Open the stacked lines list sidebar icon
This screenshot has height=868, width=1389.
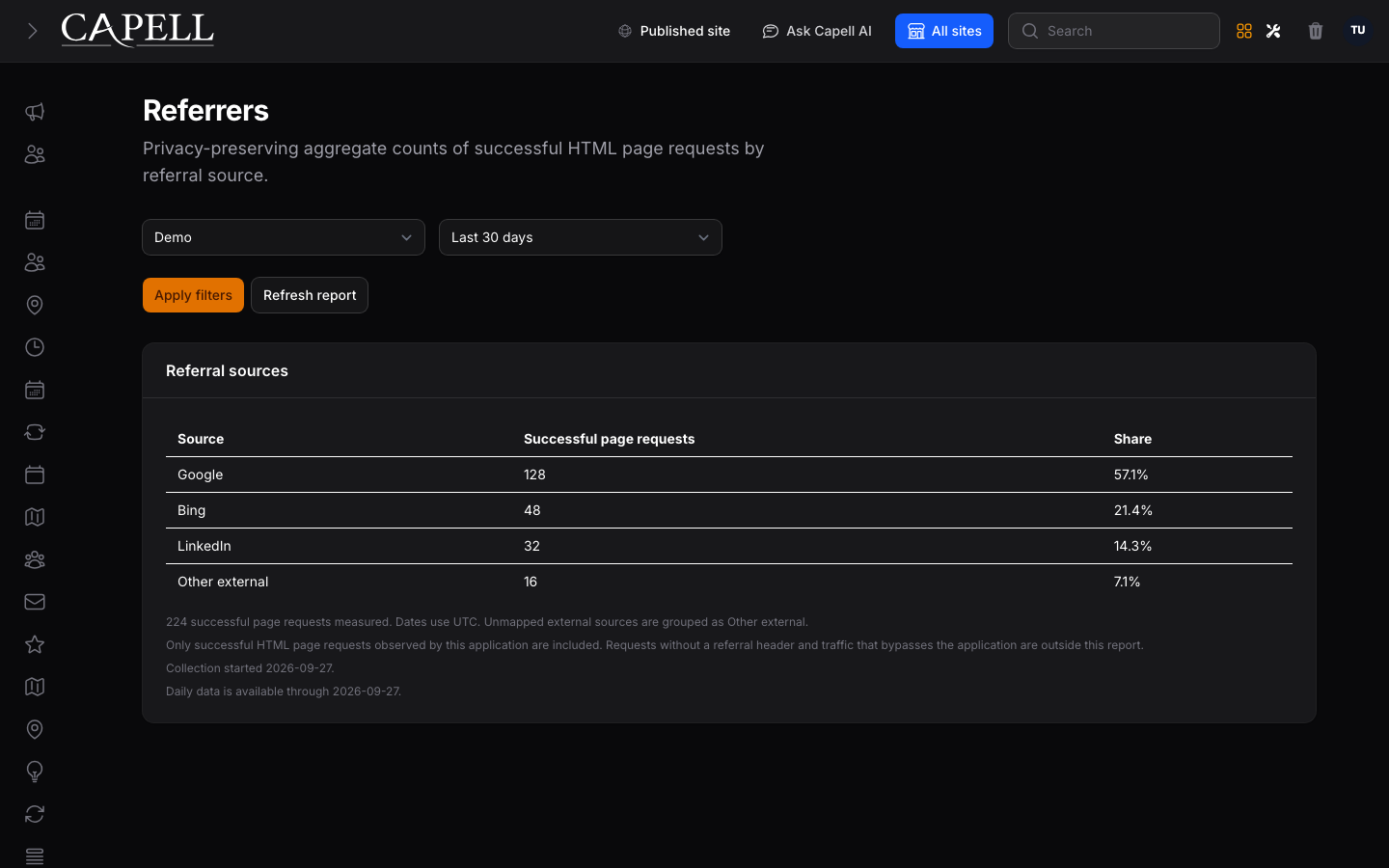35,856
